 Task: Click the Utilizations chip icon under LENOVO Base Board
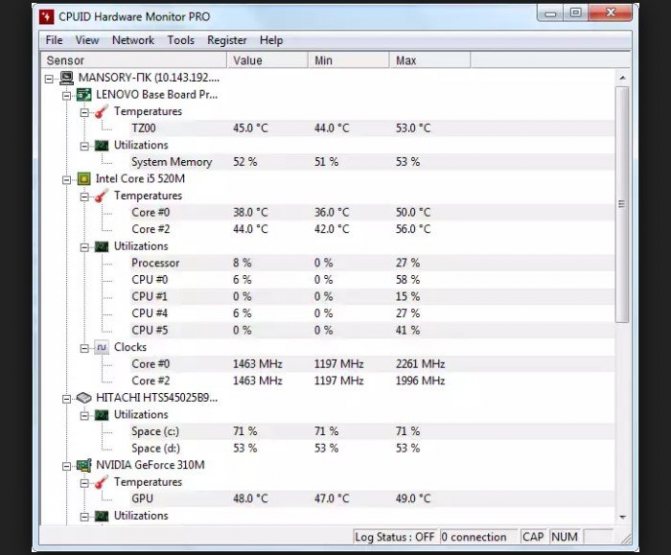101,145
